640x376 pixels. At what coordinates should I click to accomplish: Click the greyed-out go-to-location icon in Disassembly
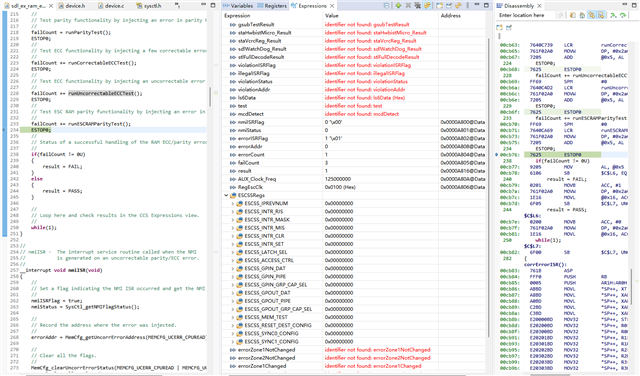click(561, 16)
